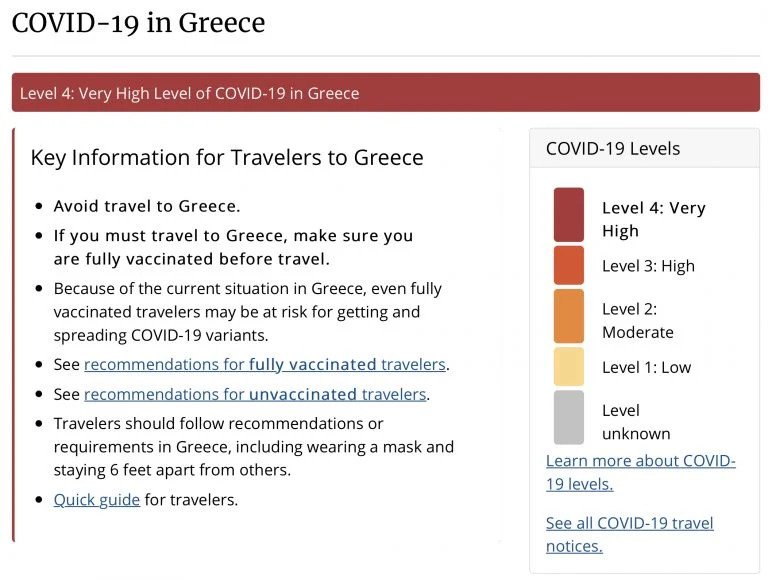Click the Level unknown legend label
The width and height of the screenshot is (768, 579).
635,422
